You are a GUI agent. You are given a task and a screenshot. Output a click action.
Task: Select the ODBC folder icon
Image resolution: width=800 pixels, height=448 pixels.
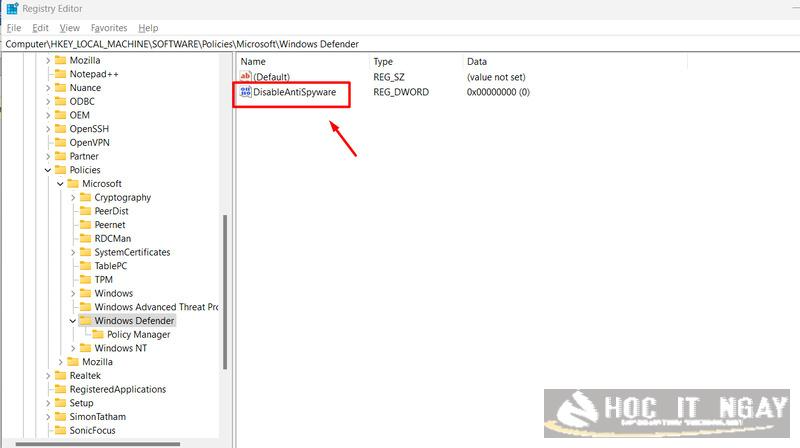click(61, 102)
